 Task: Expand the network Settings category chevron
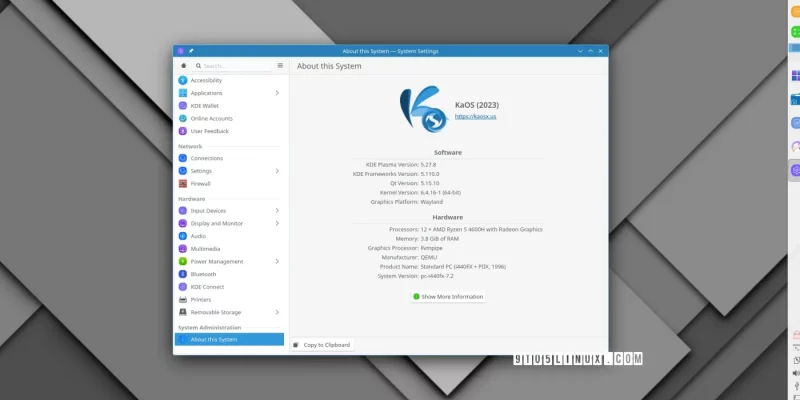[277, 171]
